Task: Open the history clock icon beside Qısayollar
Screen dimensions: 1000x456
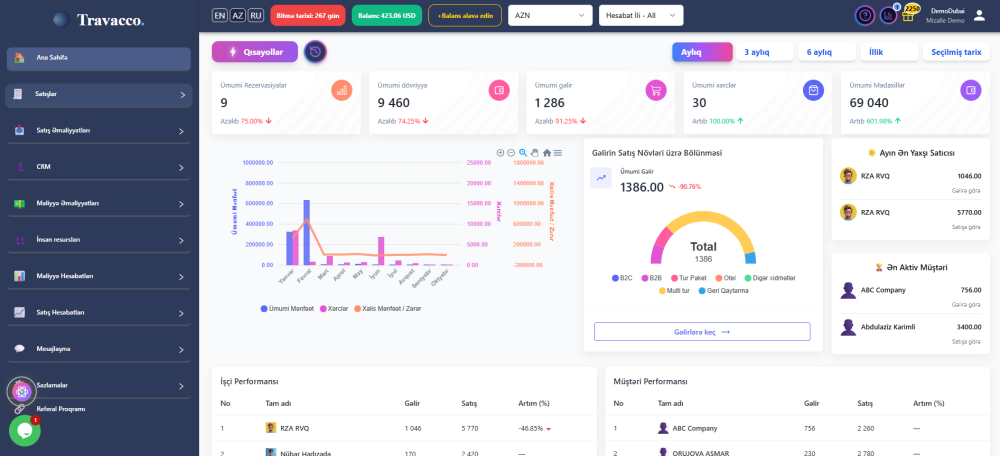Action: point(315,52)
